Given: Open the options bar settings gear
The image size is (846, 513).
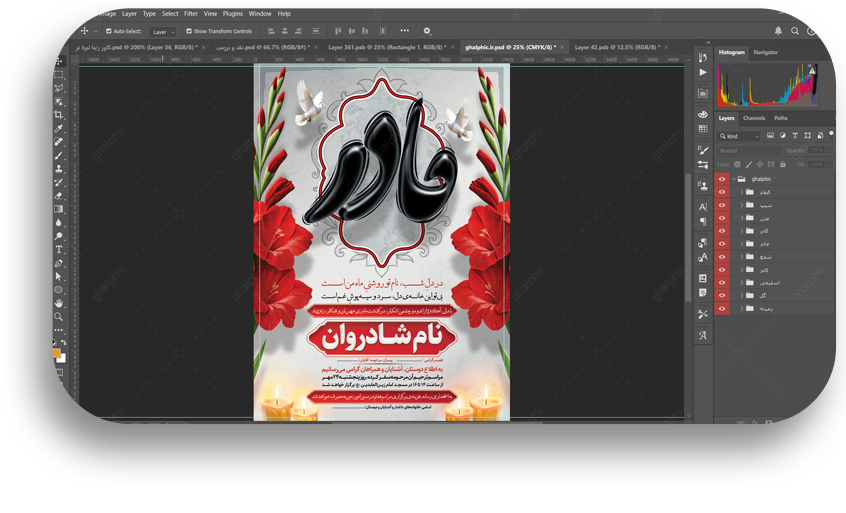Looking at the screenshot, I should point(427,31).
